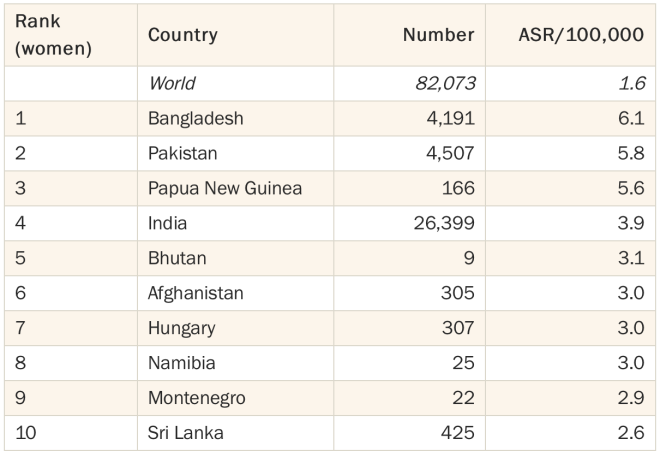Select the World row label
Viewport: 660px width, 451px height.
click(x=172, y=83)
